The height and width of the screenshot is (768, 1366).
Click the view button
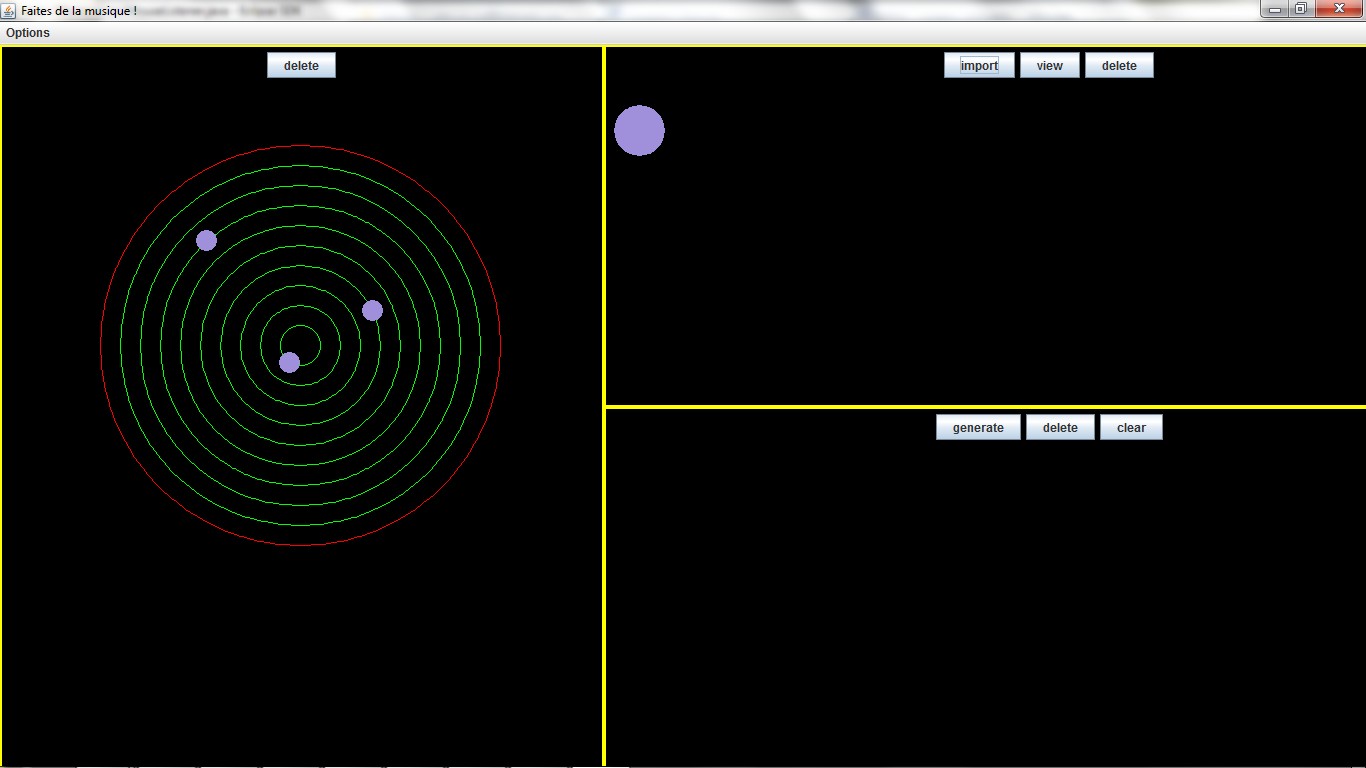1049,65
